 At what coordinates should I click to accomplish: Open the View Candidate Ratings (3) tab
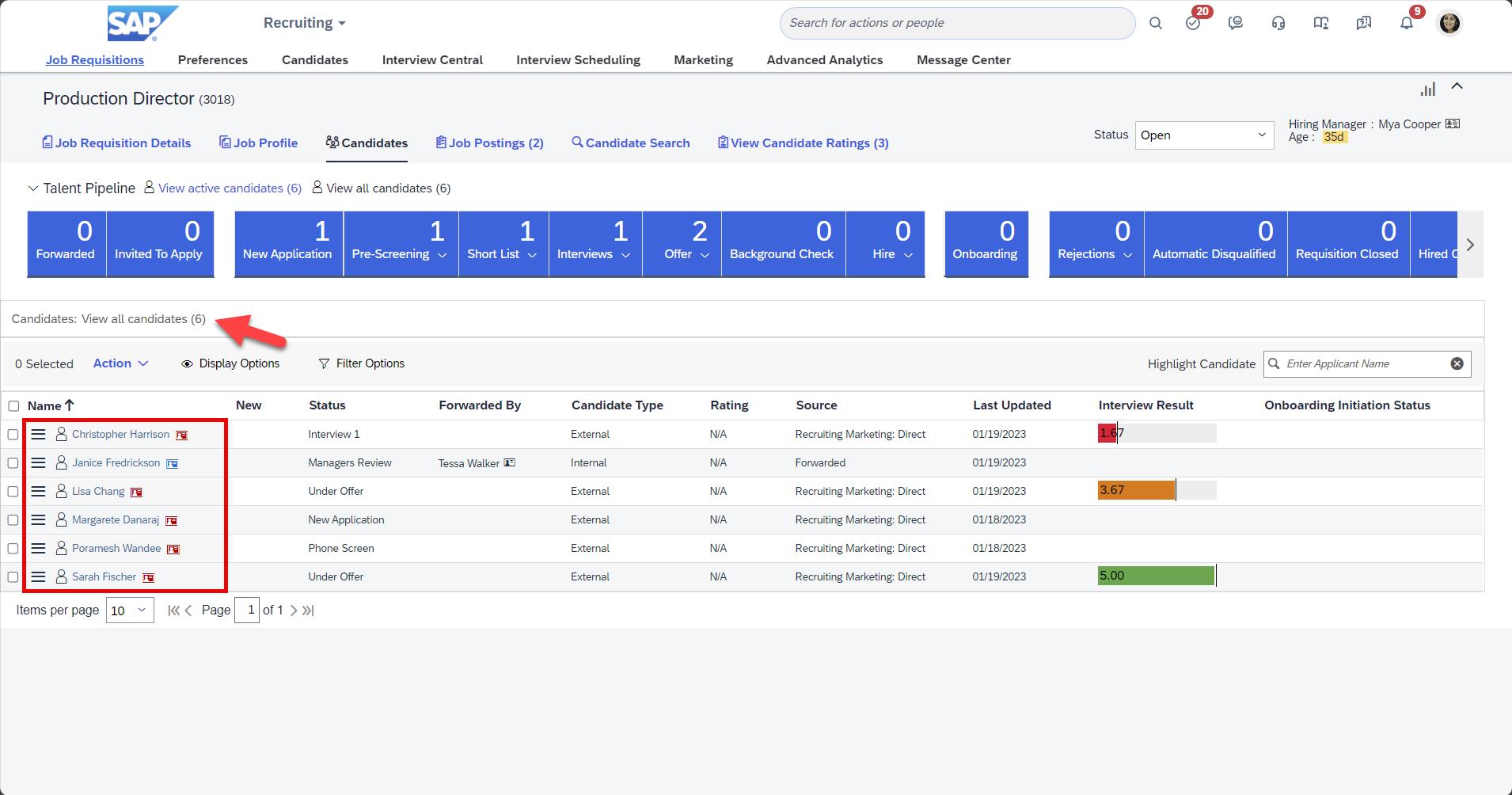pyautogui.click(x=803, y=143)
